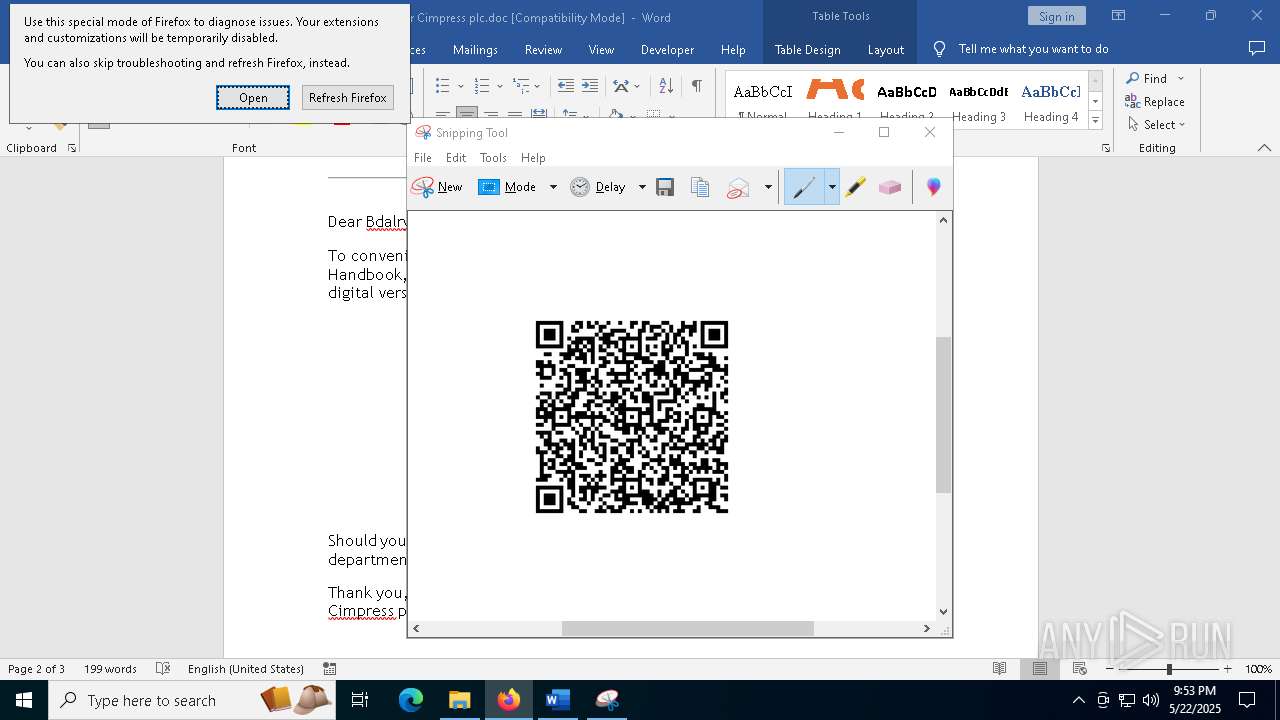Open the Mode dropdown arrow
Image resolution: width=1280 pixels, height=720 pixels.
pyautogui.click(x=553, y=187)
